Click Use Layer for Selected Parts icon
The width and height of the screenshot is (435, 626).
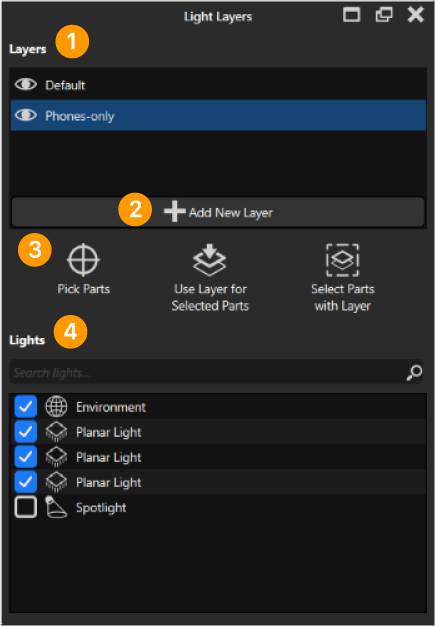(x=210, y=260)
